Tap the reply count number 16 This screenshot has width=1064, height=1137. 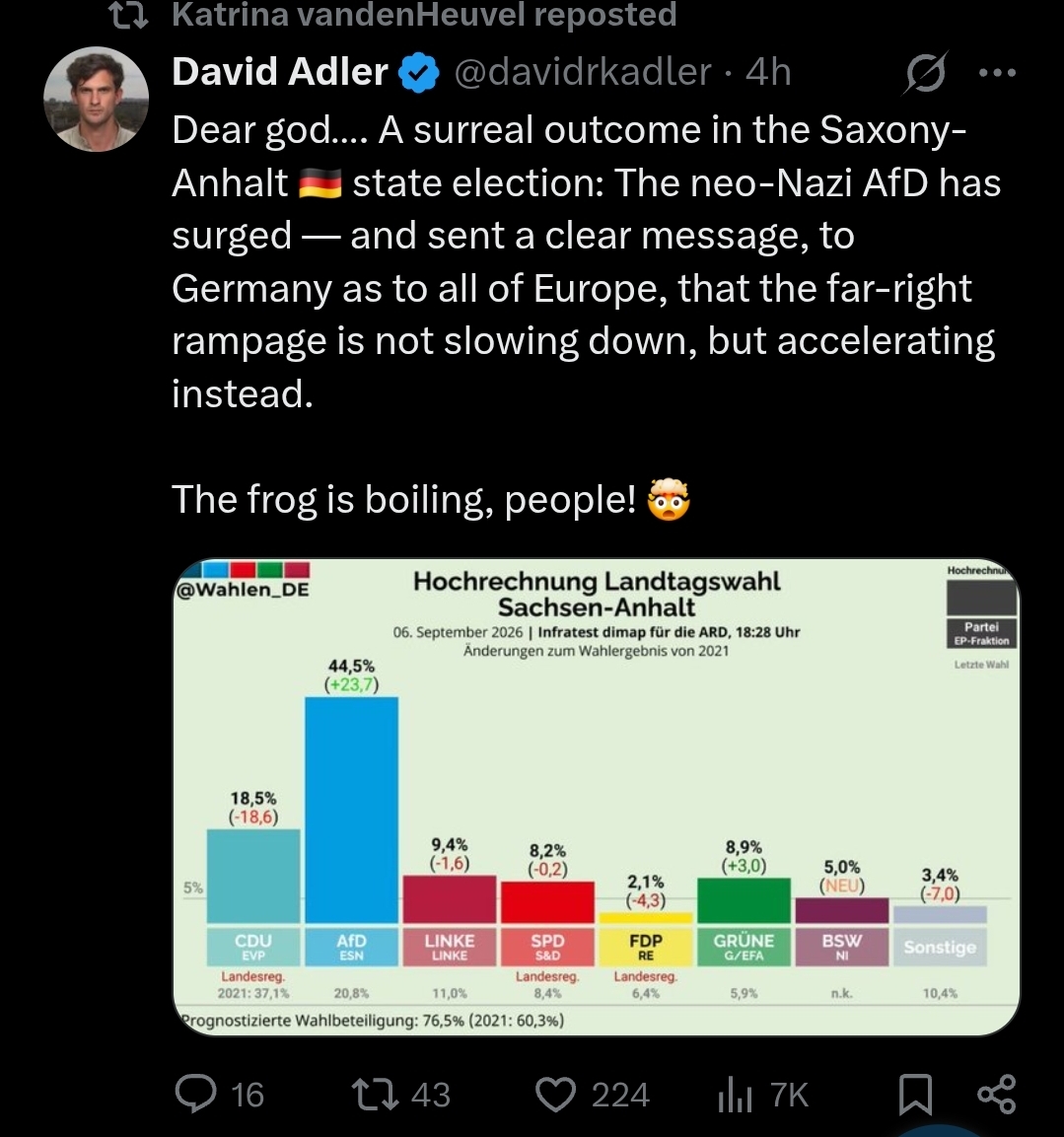248,1095
